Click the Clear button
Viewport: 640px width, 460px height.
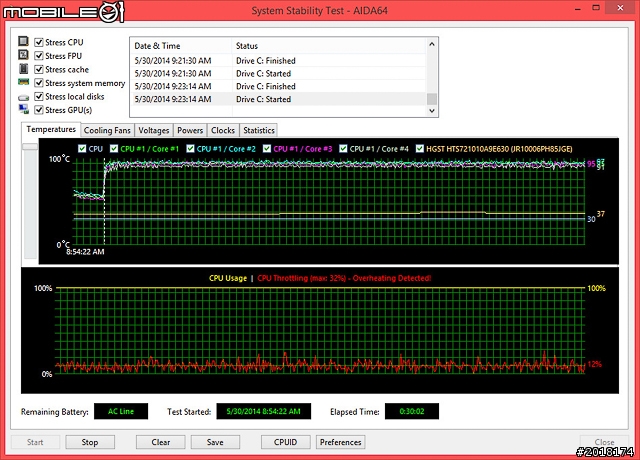(x=160, y=442)
